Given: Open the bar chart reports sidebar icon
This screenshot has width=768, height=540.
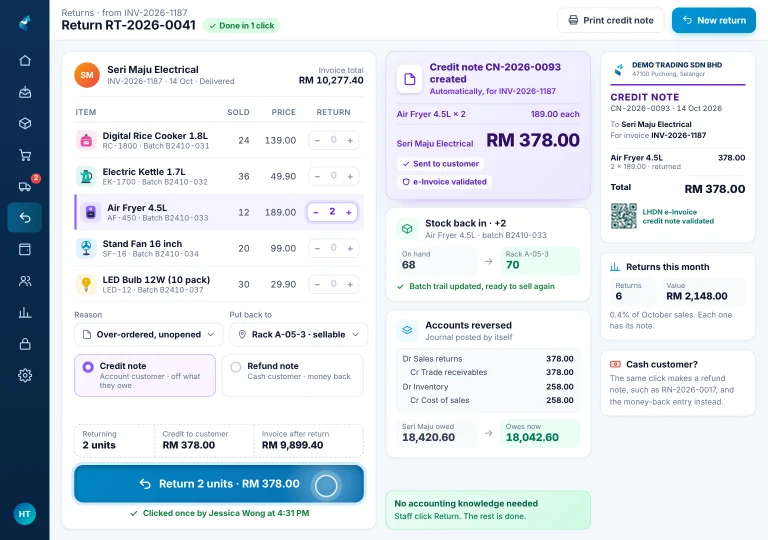Looking at the screenshot, I should tap(25, 313).
